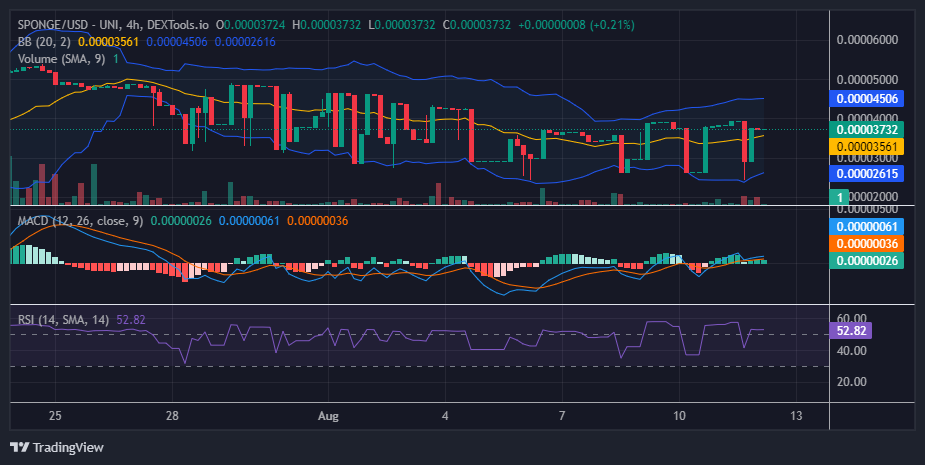Viewport: 925px width, 465px height.
Task: Click the change value +0.00000008 (+0.21%)
Action: tap(576, 25)
